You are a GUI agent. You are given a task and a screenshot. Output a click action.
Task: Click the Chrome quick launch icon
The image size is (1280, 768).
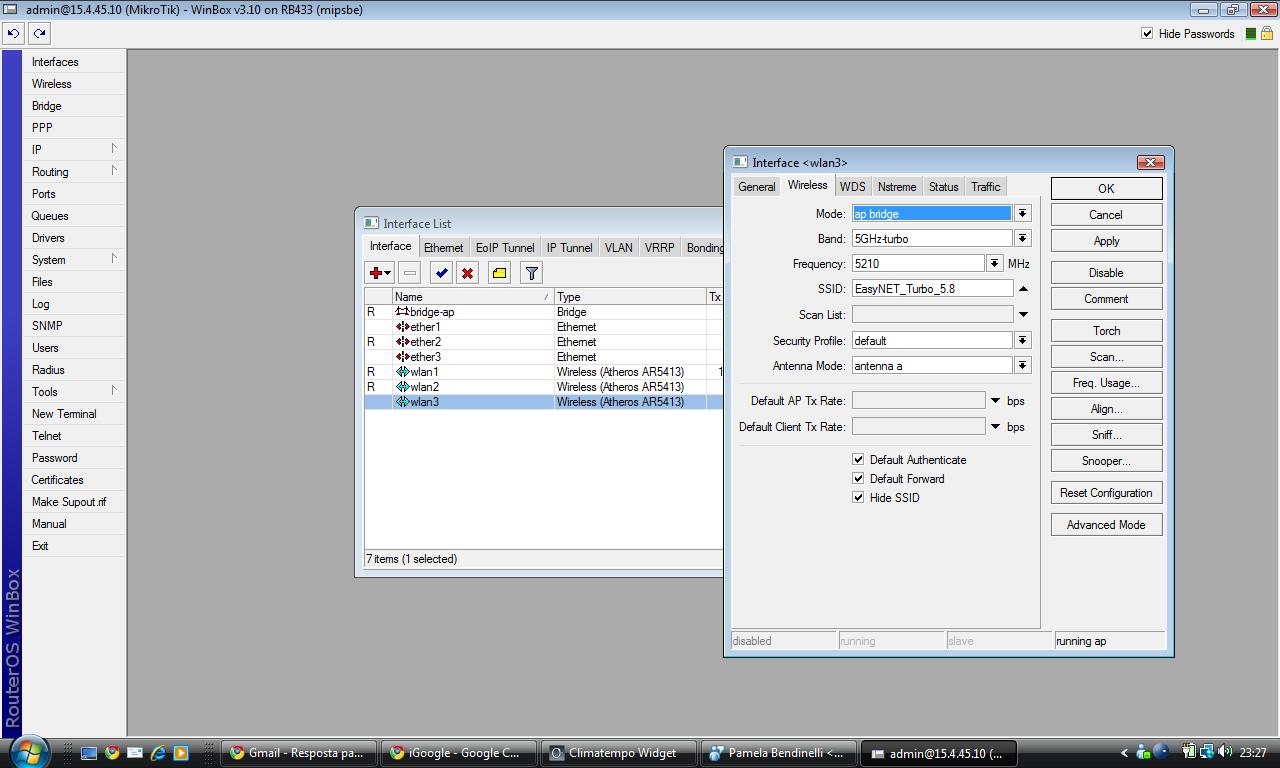[112, 753]
